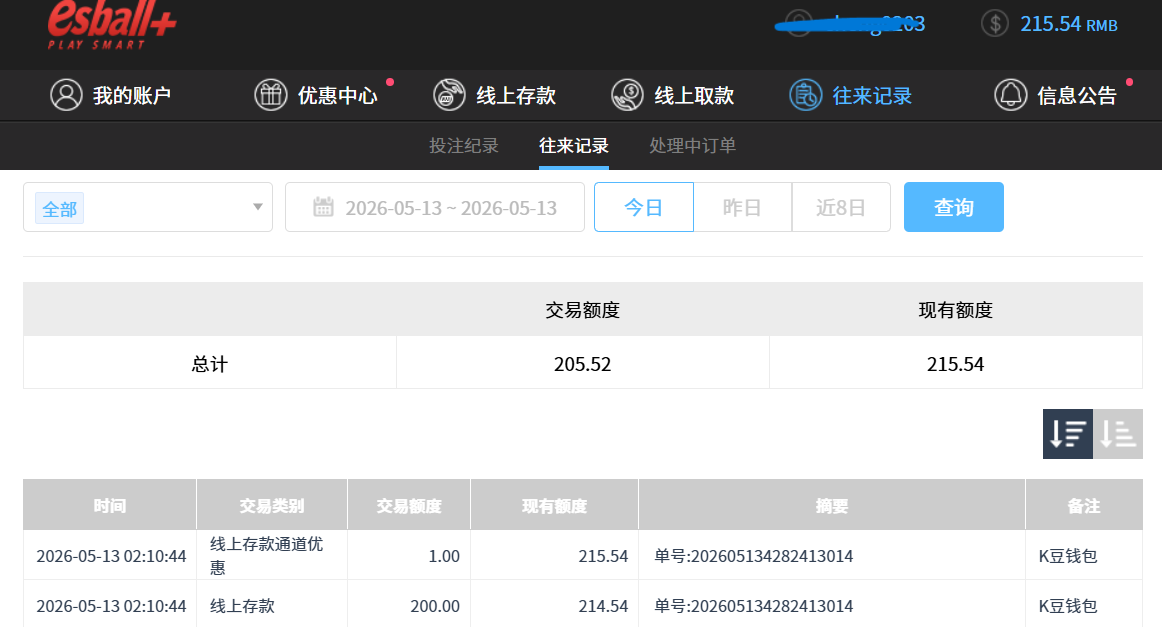Select 昨日 date filter

pyautogui.click(x=743, y=207)
